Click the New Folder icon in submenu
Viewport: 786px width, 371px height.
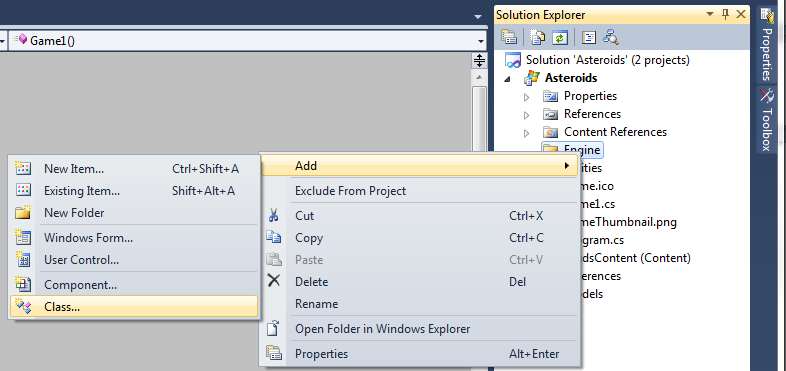pos(23,212)
